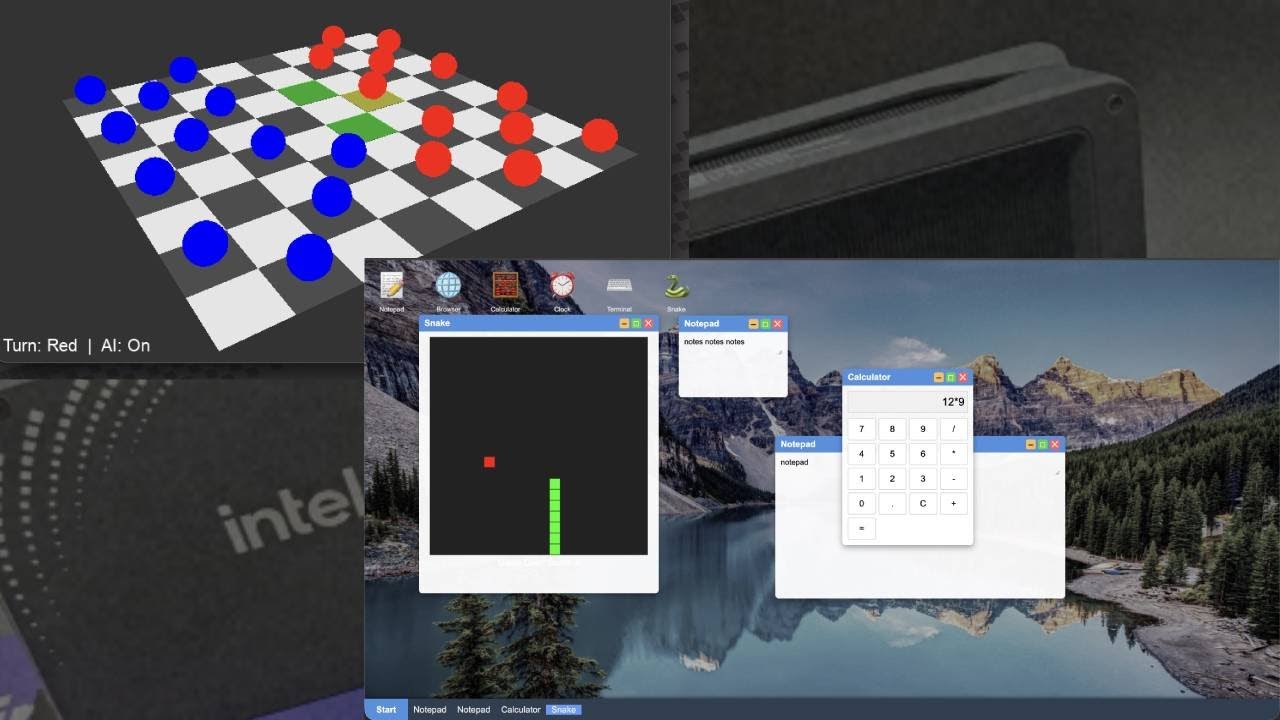The height and width of the screenshot is (720, 1280).
Task: Click the yellow highlighted checkers square
Action: point(374,100)
